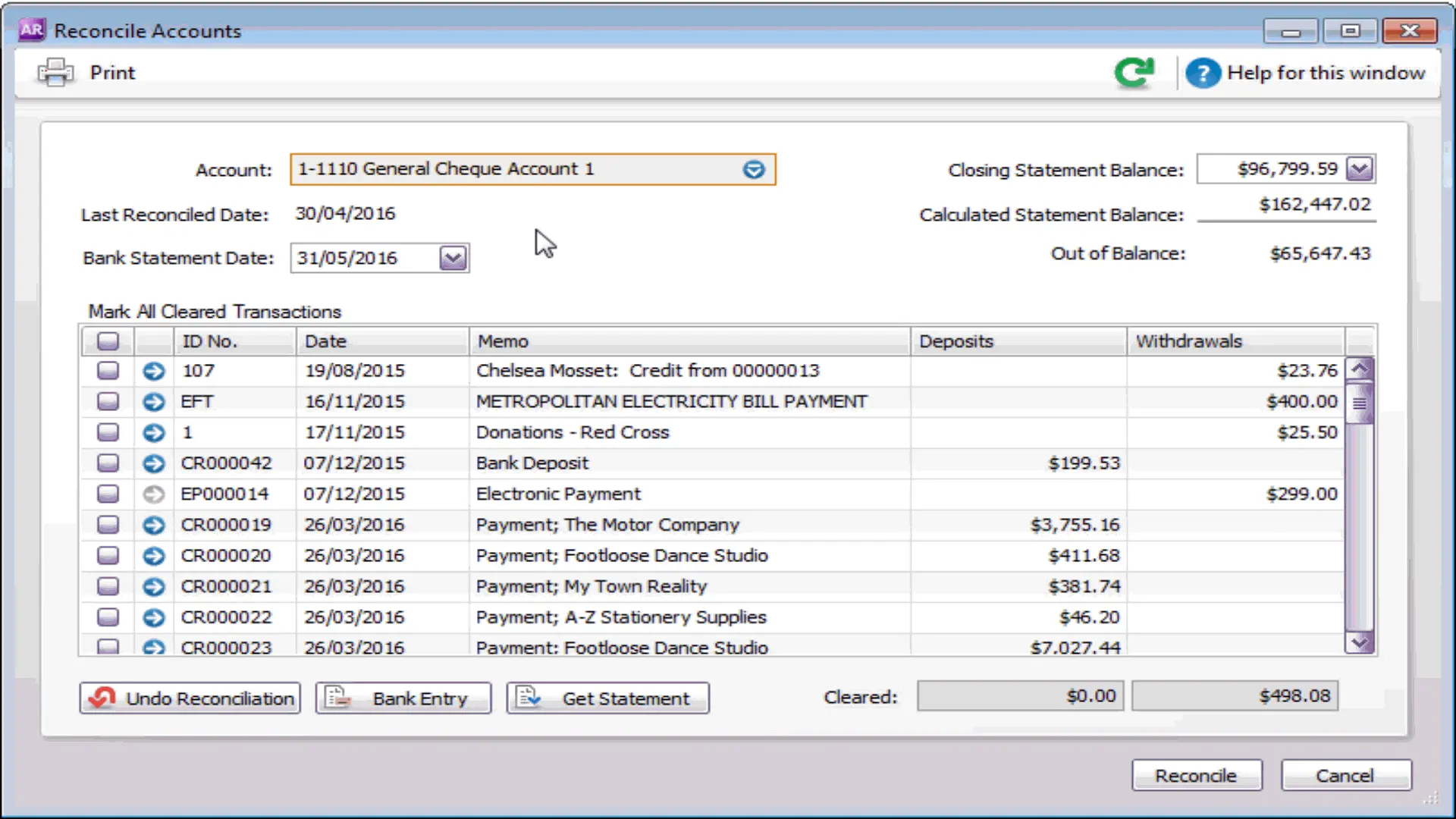The height and width of the screenshot is (819, 1456).
Task: Tick the checkbox for Donations - Red Cross
Action: point(108,432)
